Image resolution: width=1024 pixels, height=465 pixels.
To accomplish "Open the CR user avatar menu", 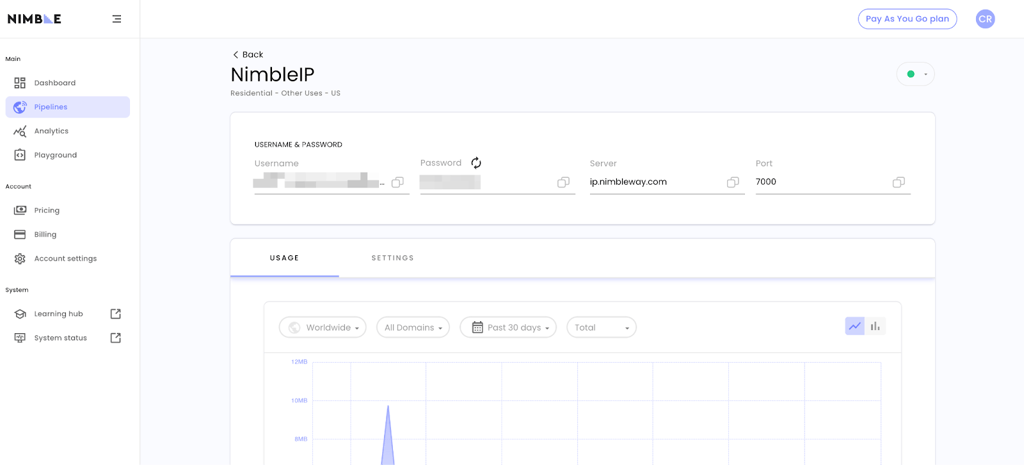I will [x=985, y=19].
